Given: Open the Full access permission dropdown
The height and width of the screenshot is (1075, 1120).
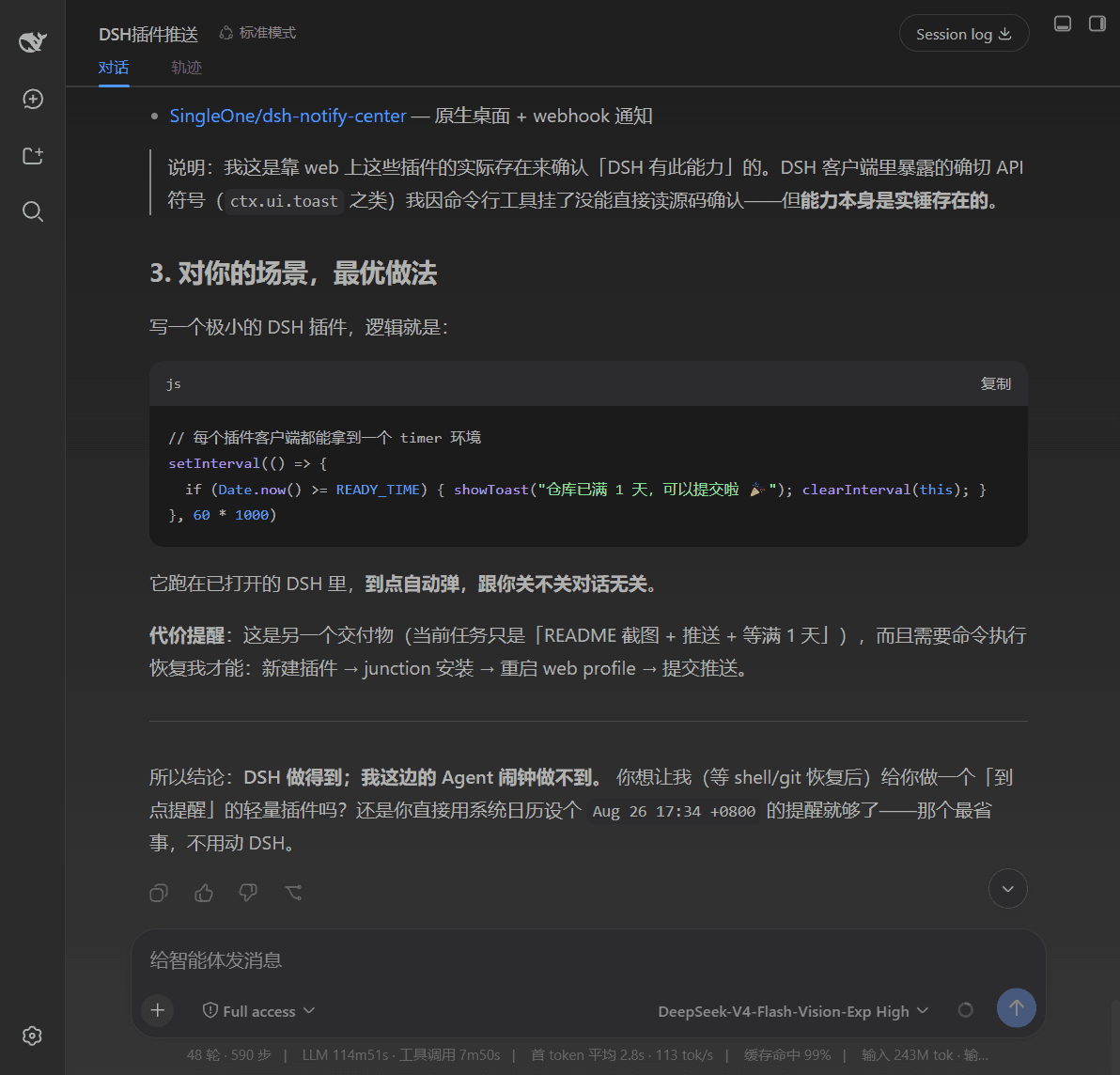Looking at the screenshot, I should coord(258,1011).
